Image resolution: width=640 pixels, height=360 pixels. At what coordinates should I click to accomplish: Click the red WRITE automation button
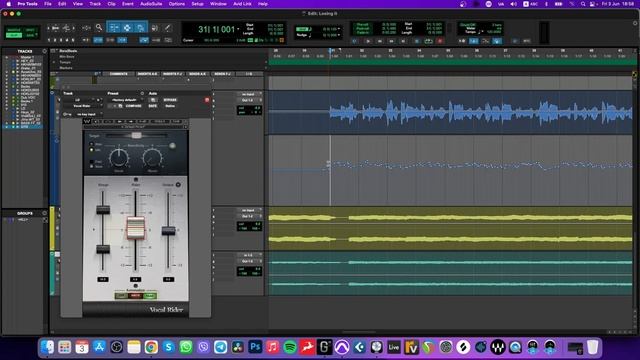click(136, 296)
